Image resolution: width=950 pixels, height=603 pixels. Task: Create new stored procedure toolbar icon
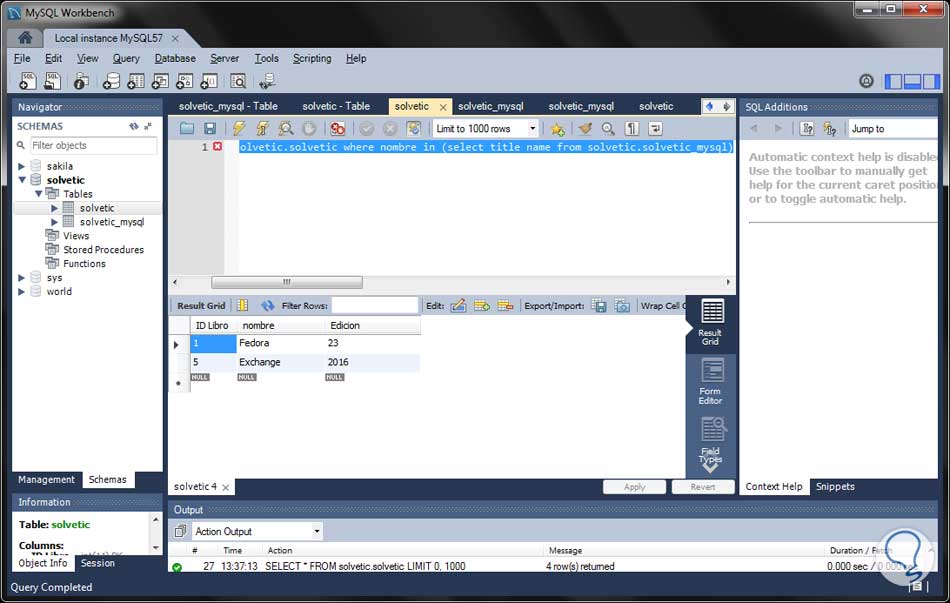click(184, 81)
